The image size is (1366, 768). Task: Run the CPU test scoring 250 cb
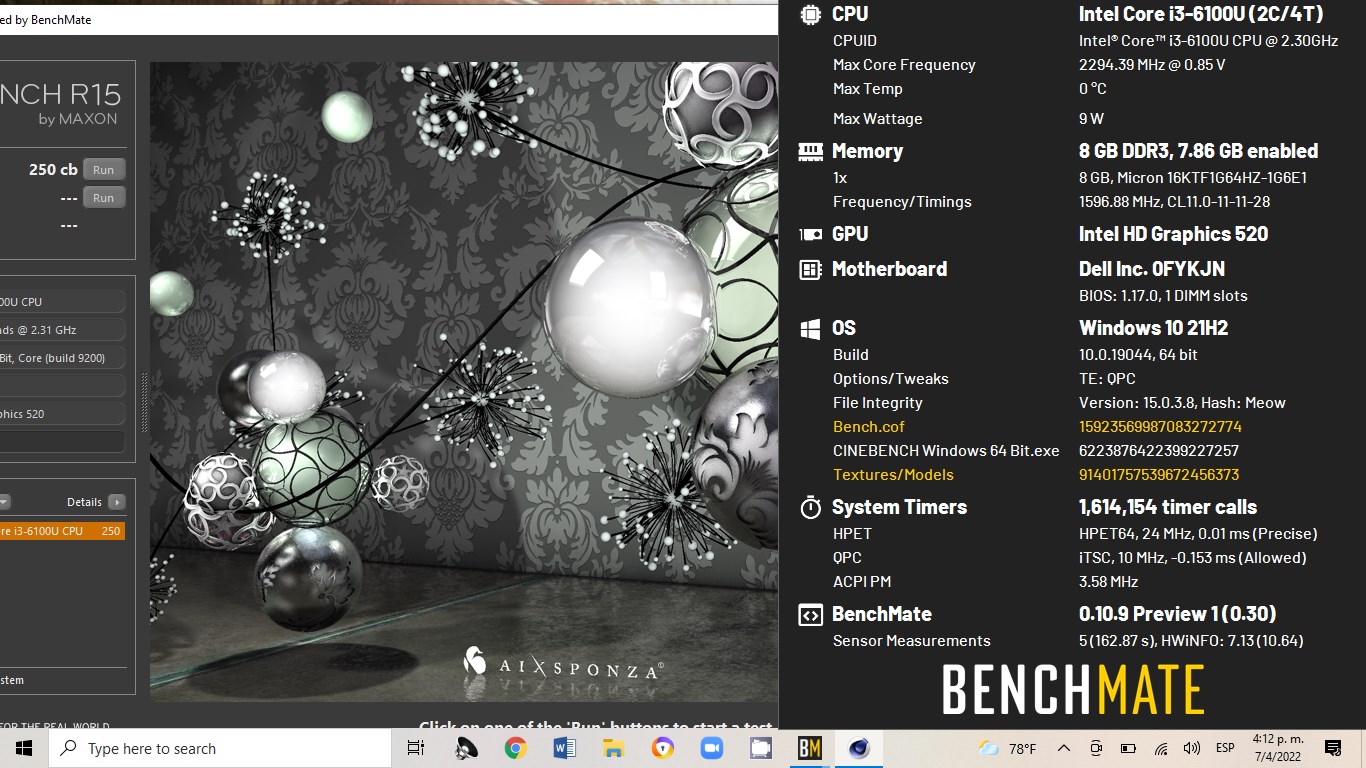[104, 170]
